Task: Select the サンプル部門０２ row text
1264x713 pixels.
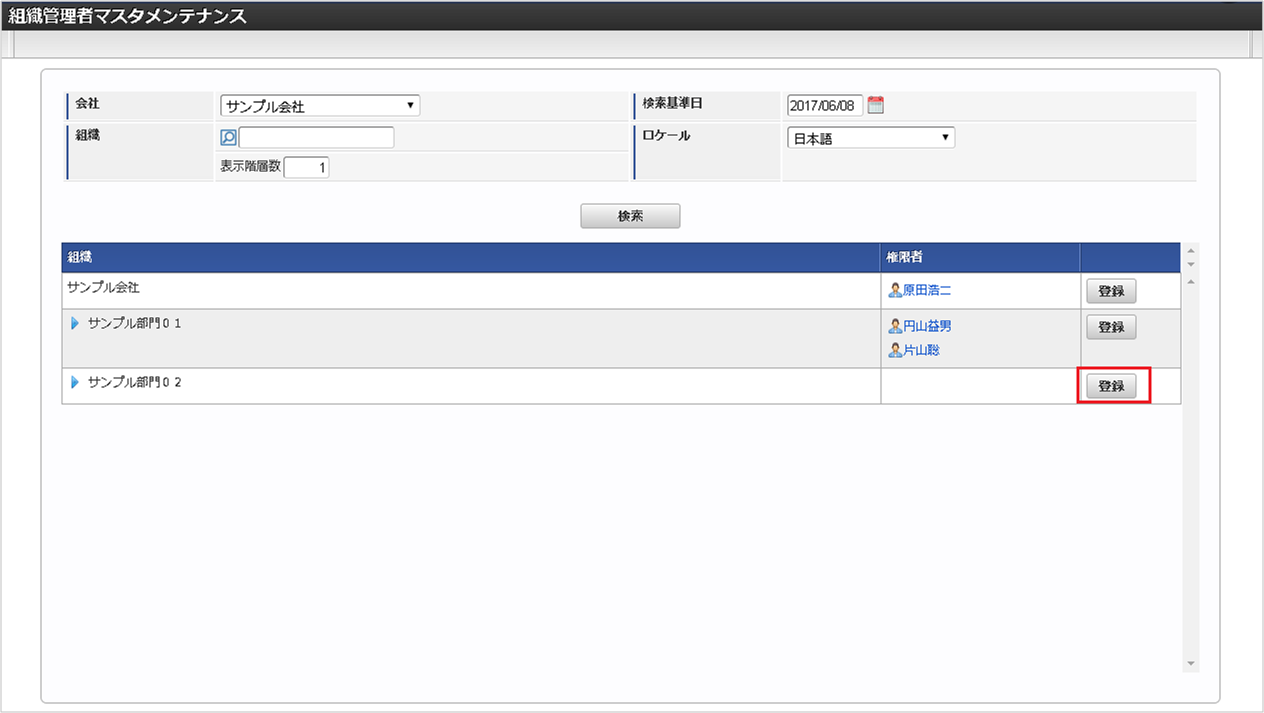Action: pos(135,383)
